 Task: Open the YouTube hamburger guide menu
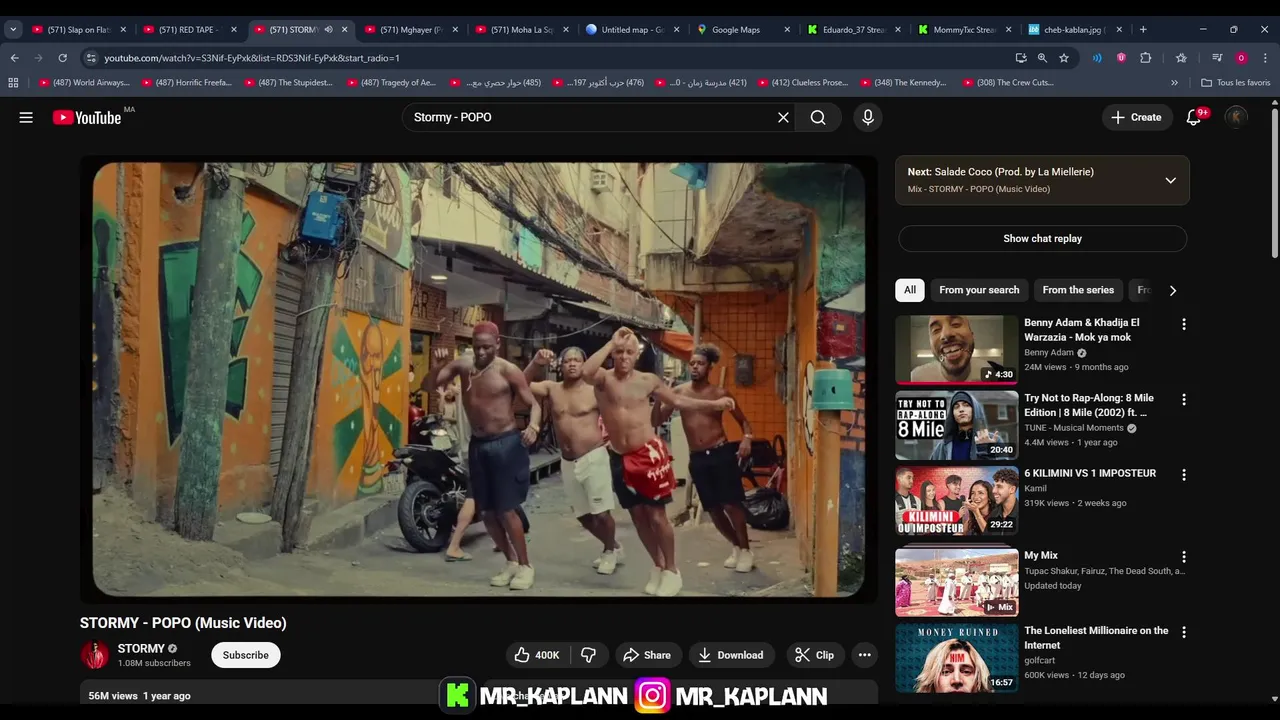[26, 117]
